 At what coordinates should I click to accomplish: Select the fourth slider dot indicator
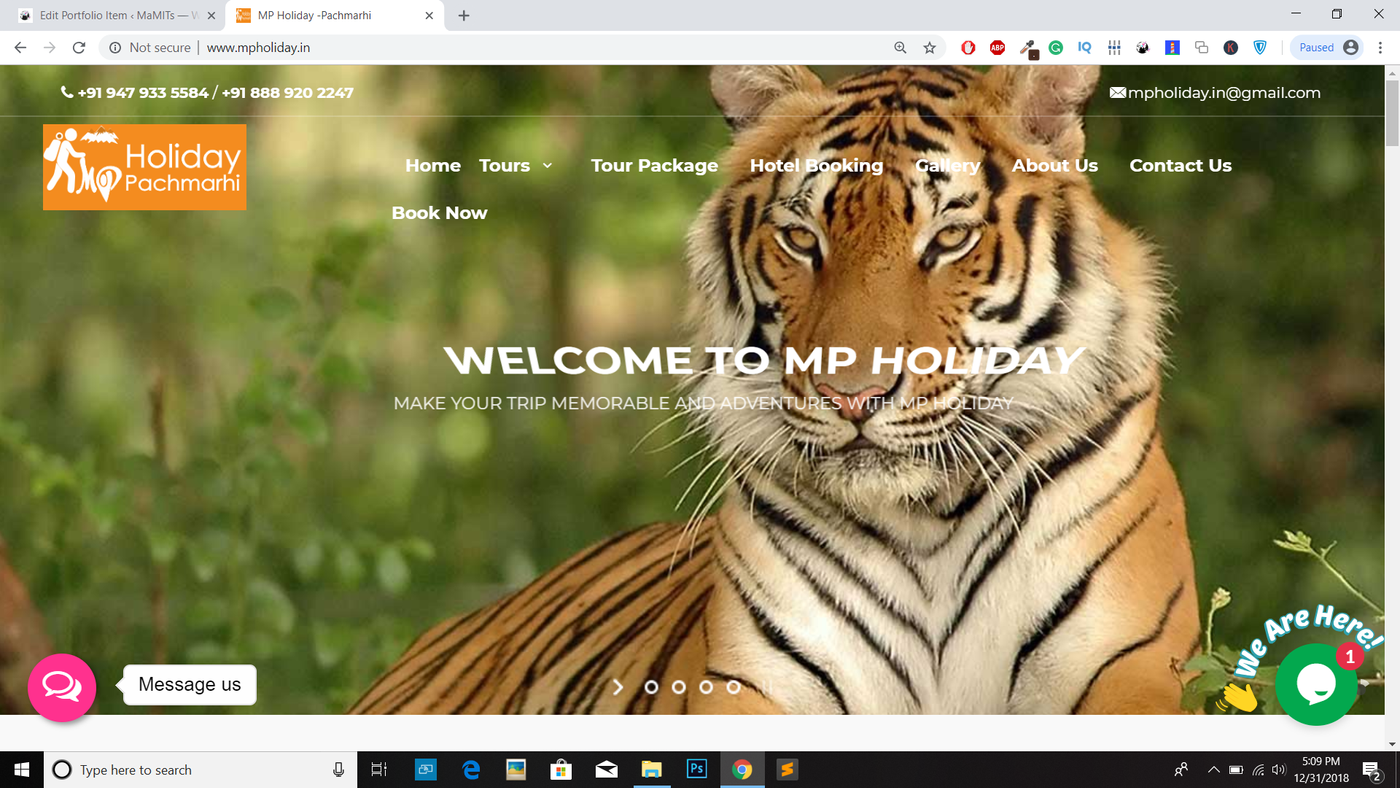point(733,687)
